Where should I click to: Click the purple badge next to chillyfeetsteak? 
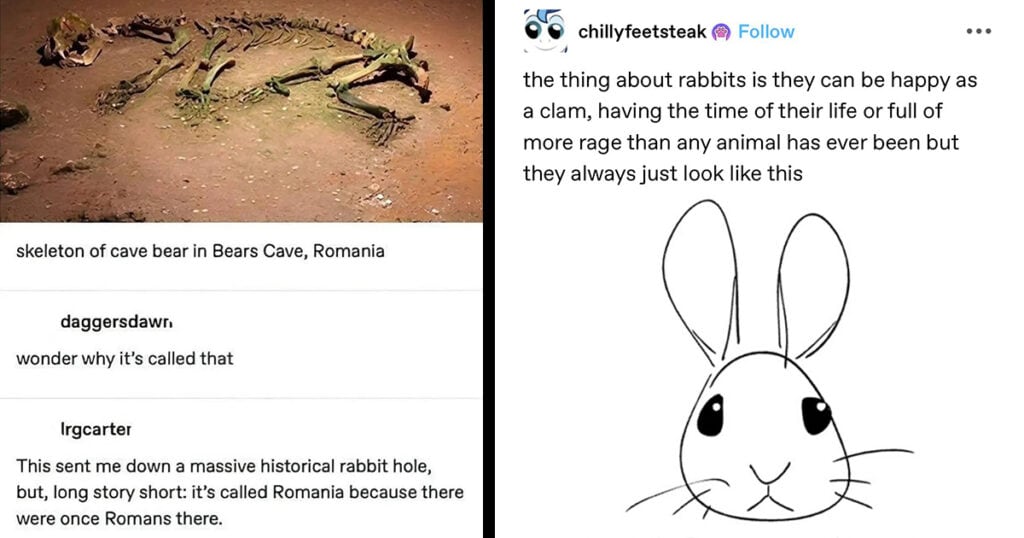click(721, 32)
